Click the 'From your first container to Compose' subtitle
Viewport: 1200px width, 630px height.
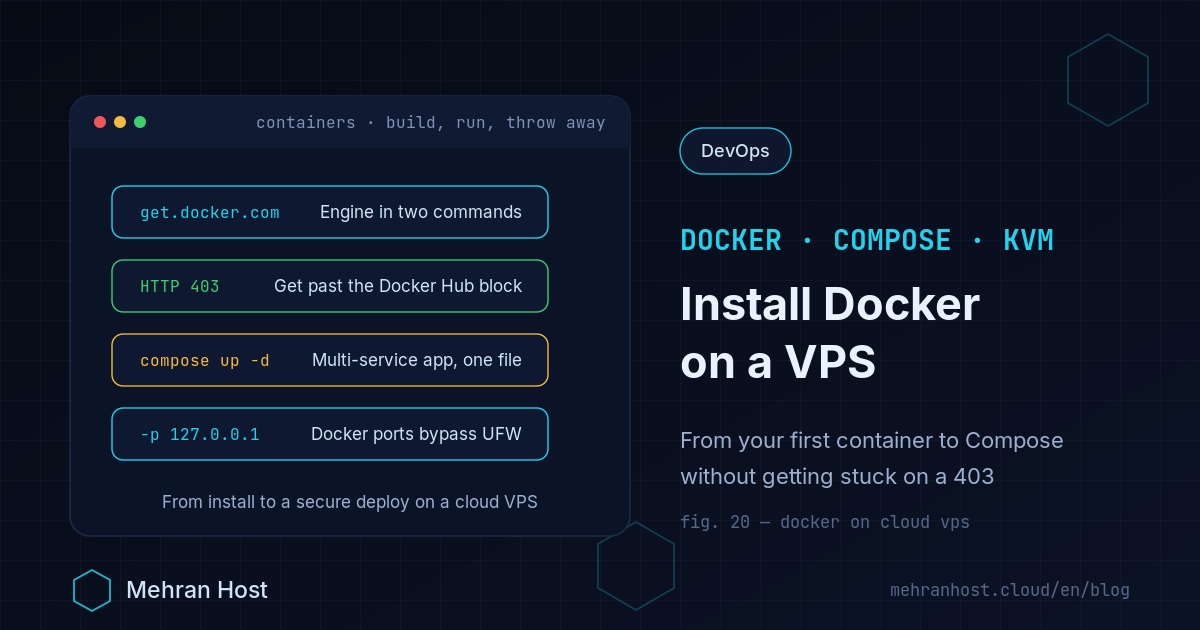[872, 440]
